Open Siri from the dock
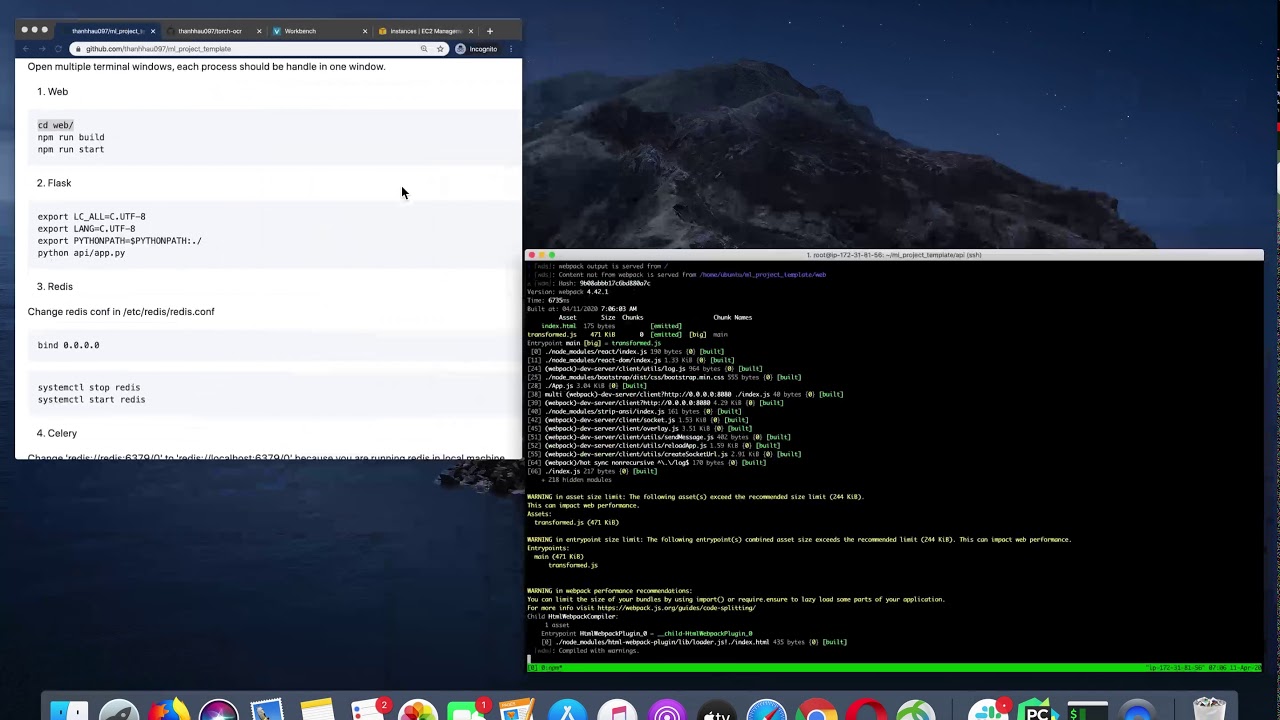 click(218, 711)
